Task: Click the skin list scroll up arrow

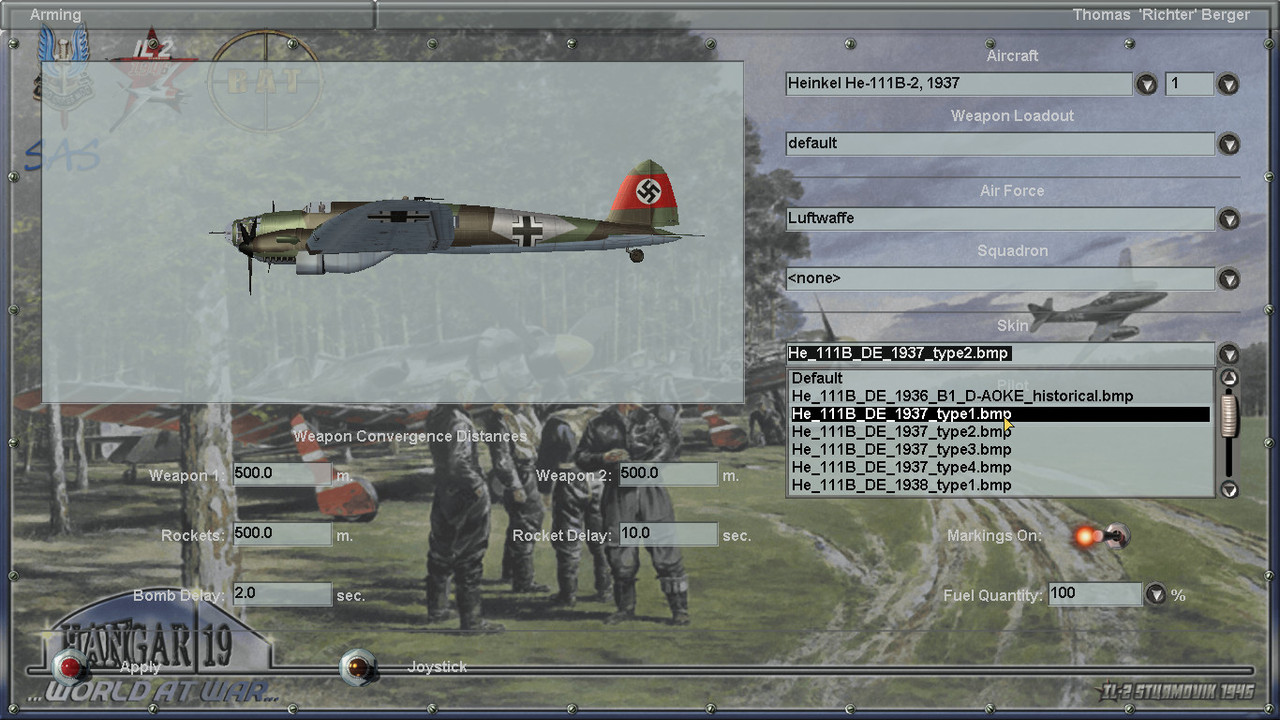Action: pos(1229,378)
